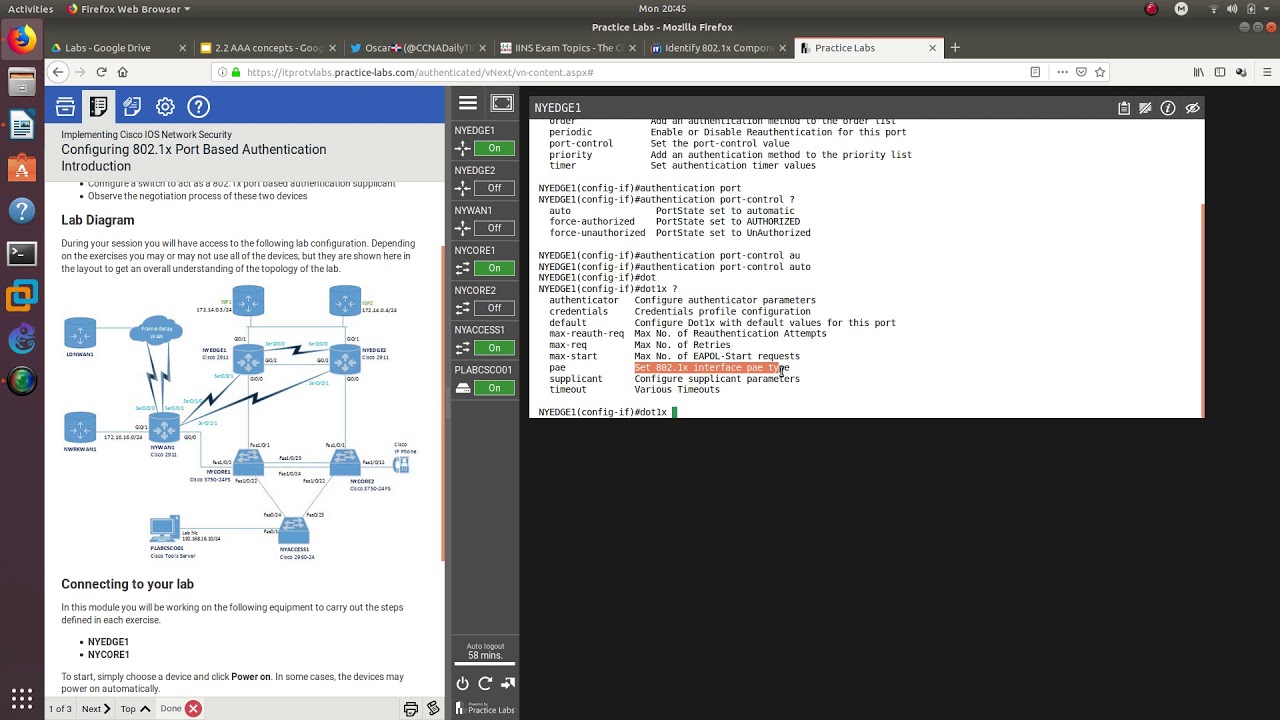Open Firefox Web Browser app menu dropdown
The width and height of the screenshot is (1280, 720).
[128, 9]
